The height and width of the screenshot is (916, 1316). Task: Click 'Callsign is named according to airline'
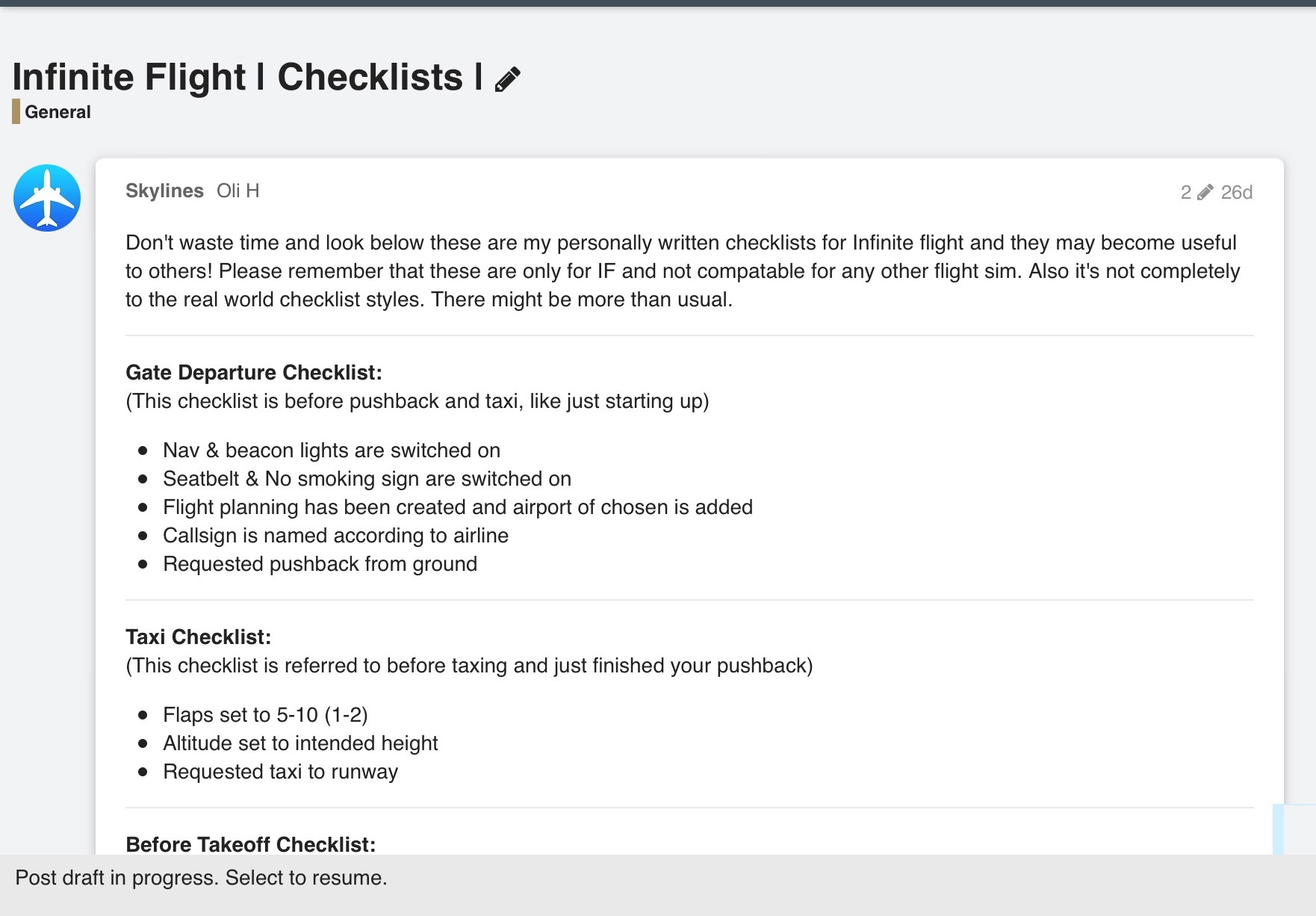click(x=335, y=536)
